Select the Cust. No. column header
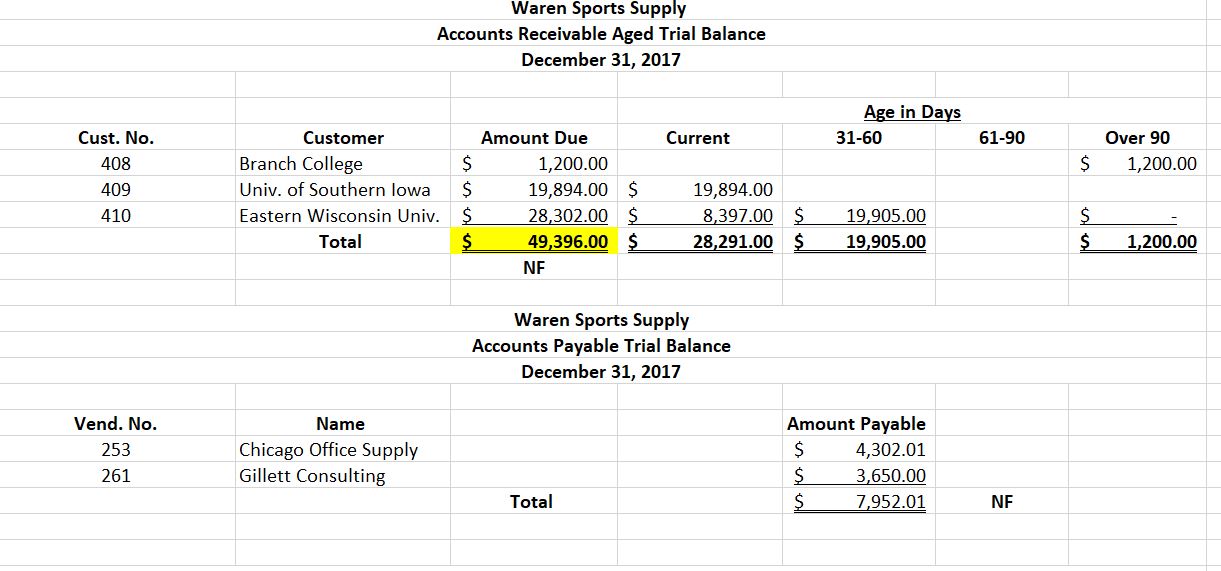 (x=116, y=138)
